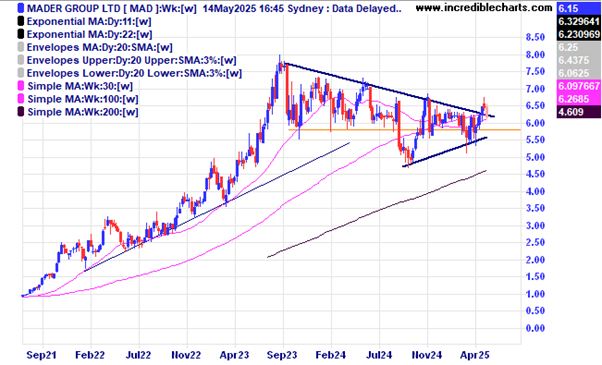Click the magenta swatch beside Simple MA:Wk:100

click(x=21, y=99)
